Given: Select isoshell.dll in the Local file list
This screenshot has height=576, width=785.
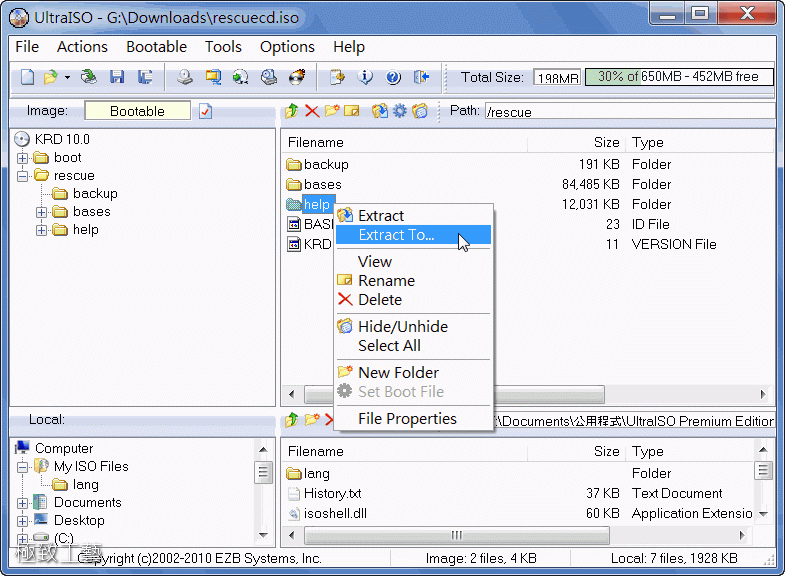Looking at the screenshot, I should [x=327, y=513].
